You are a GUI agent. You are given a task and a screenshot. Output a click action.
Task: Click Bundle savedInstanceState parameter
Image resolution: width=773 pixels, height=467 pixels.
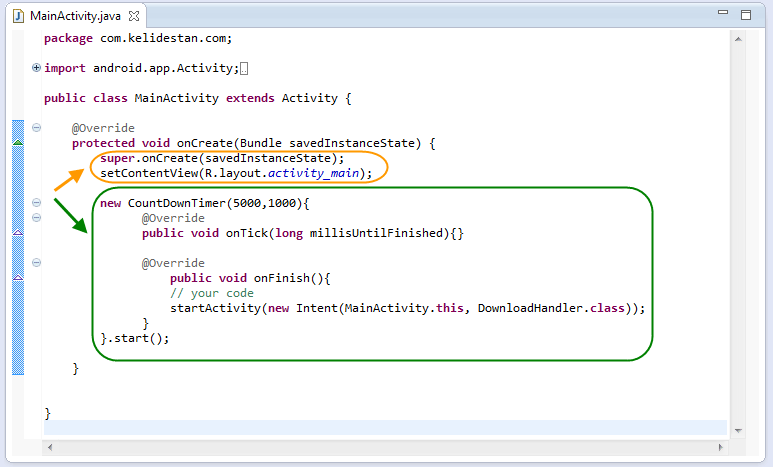point(327,144)
